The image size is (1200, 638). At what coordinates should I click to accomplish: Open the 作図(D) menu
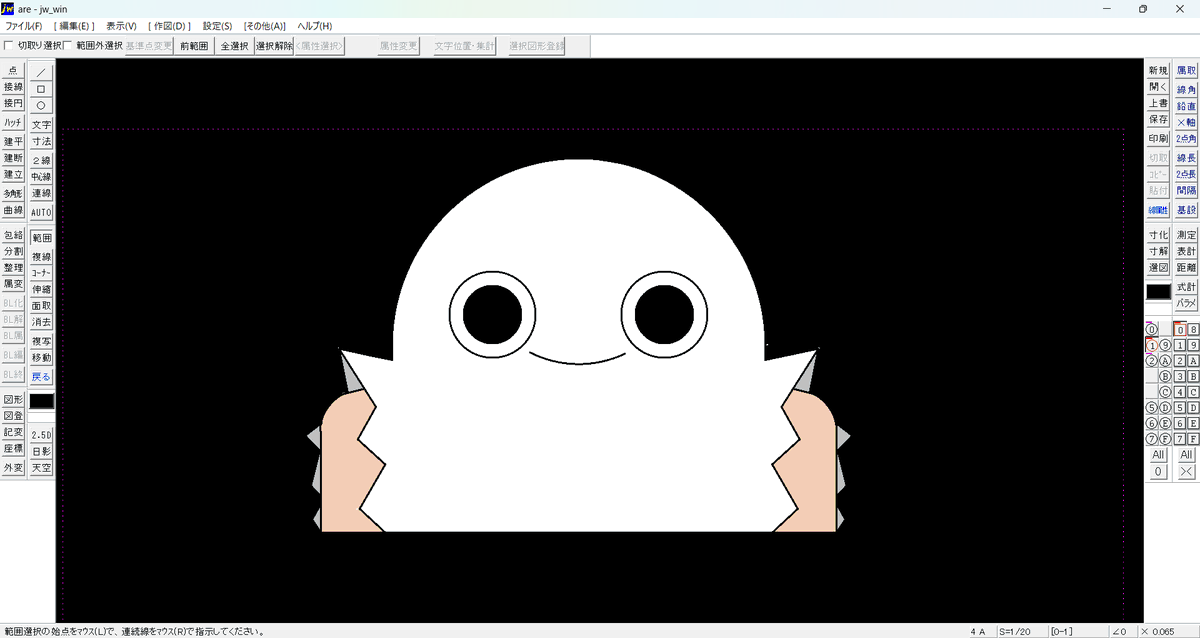click(170, 26)
